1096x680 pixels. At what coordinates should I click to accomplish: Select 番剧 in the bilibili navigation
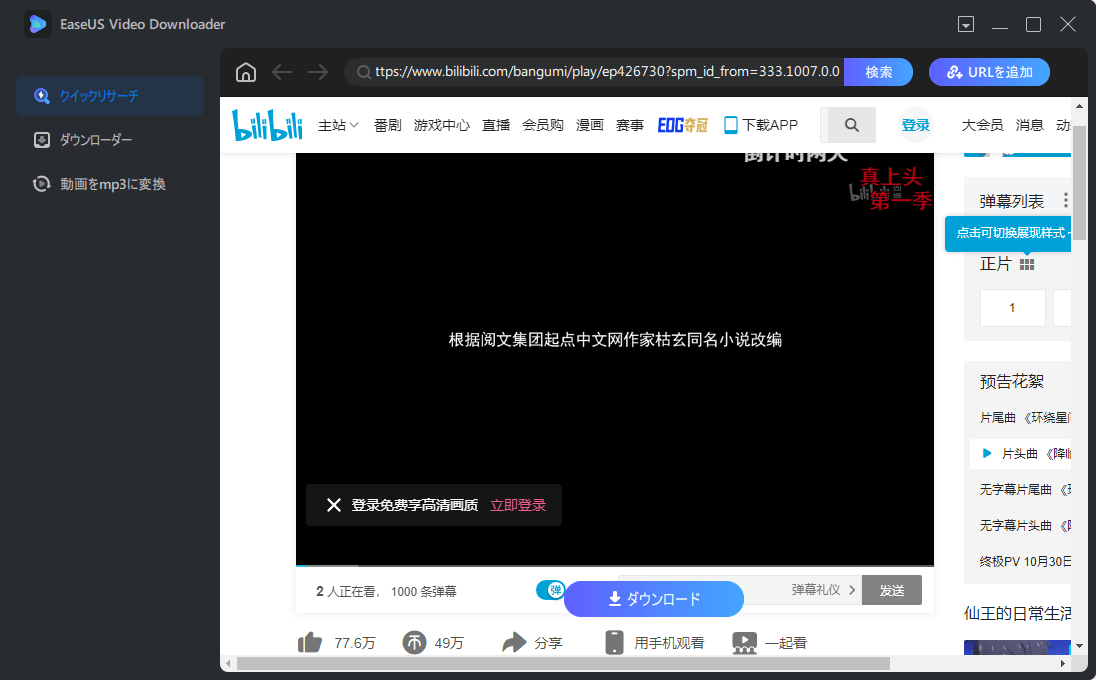click(x=388, y=124)
